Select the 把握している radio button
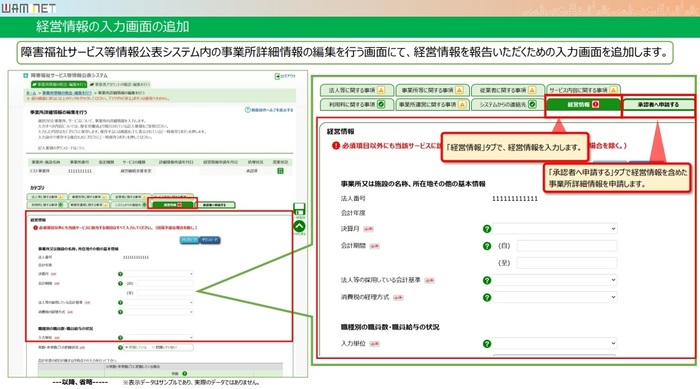 127,347
